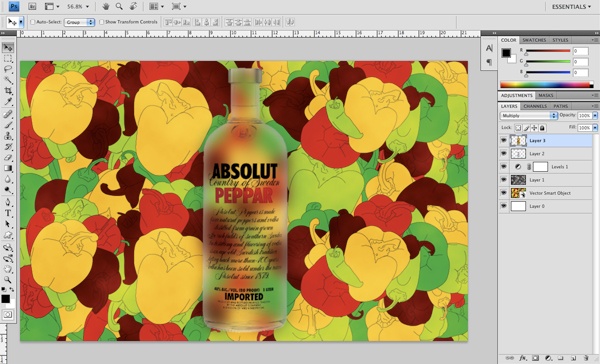Select the 3D Orbit tool
Image resolution: width=600 pixels, height=364 pixels.
[x=8, y=258]
